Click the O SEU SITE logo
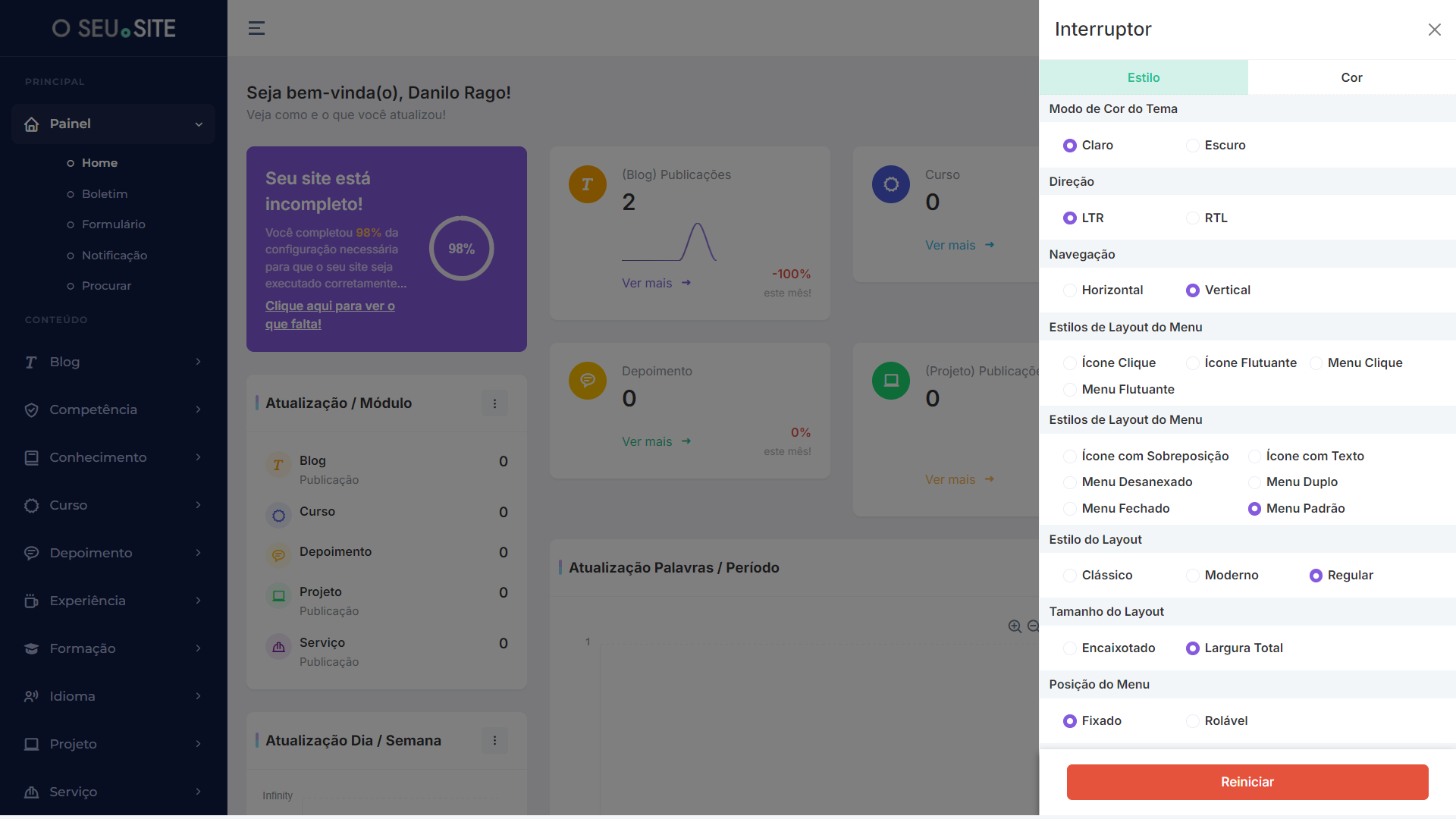This screenshot has height=819, width=1456. pos(114,29)
